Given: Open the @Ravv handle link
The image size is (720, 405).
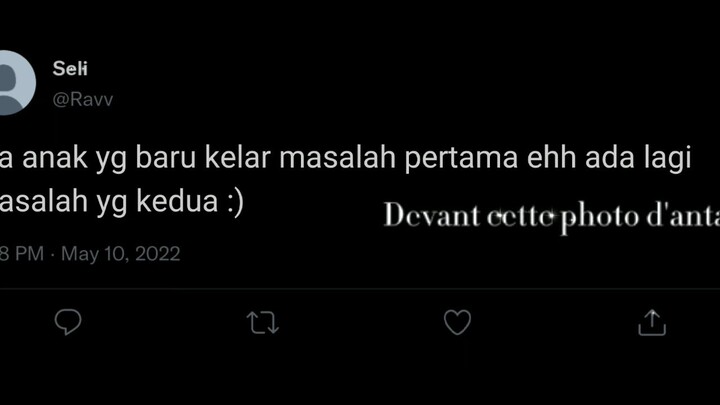Looking at the screenshot, I should 83,99.
